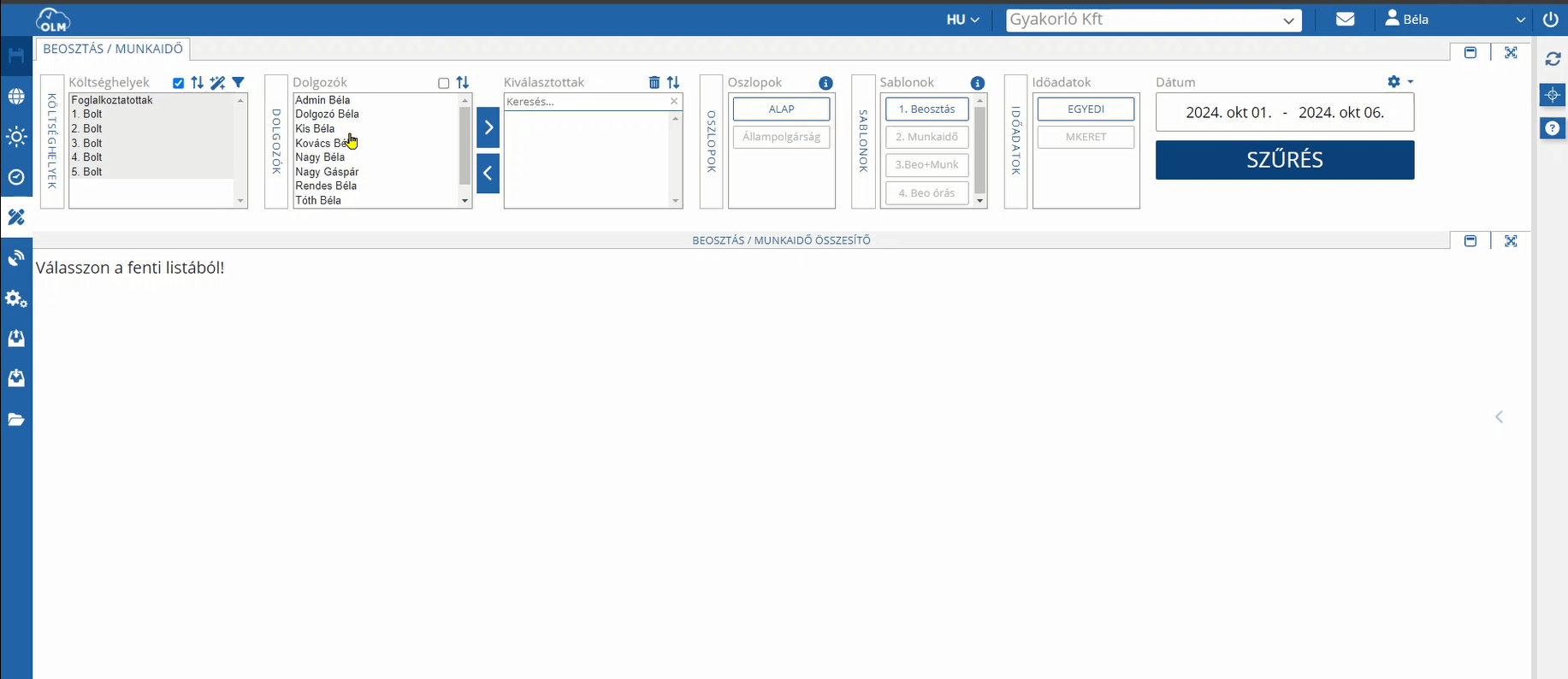
Task: Click the Sablonok list scrollbar
Action: (x=980, y=150)
